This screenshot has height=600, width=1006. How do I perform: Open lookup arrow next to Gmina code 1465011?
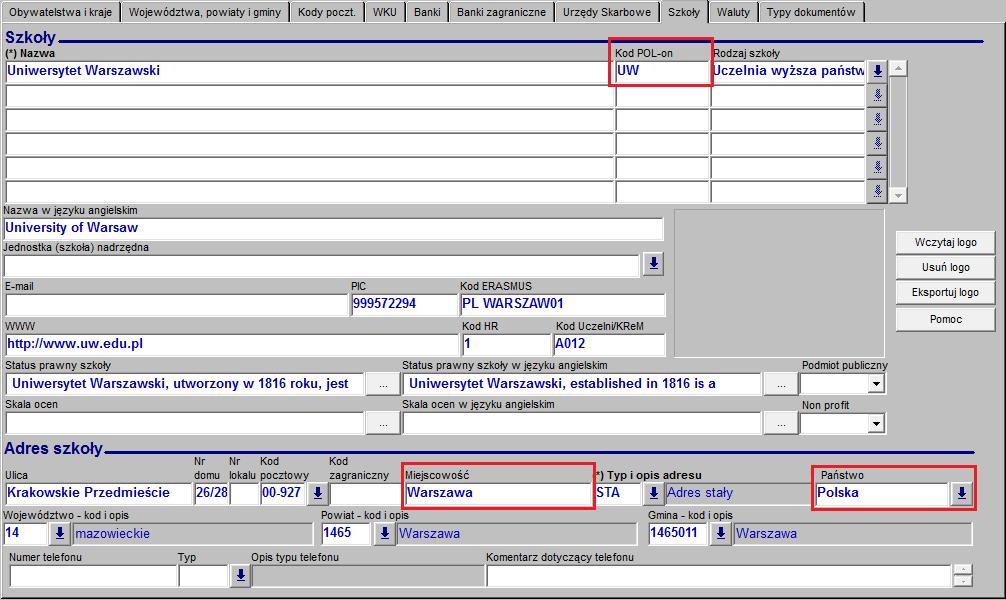coord(720,533)
